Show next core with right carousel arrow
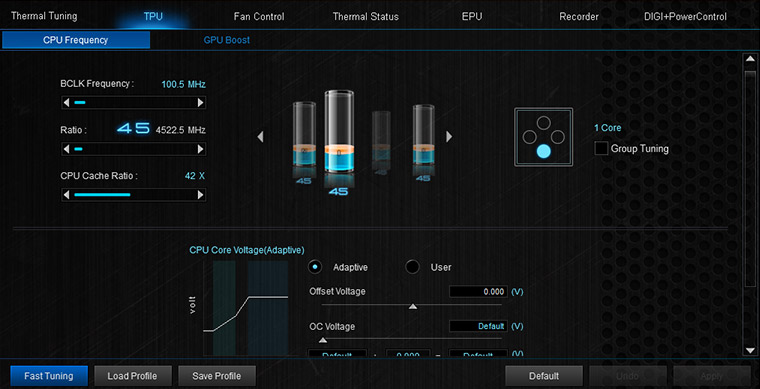This screenshot has height=389, width=760. coord(449,137)
